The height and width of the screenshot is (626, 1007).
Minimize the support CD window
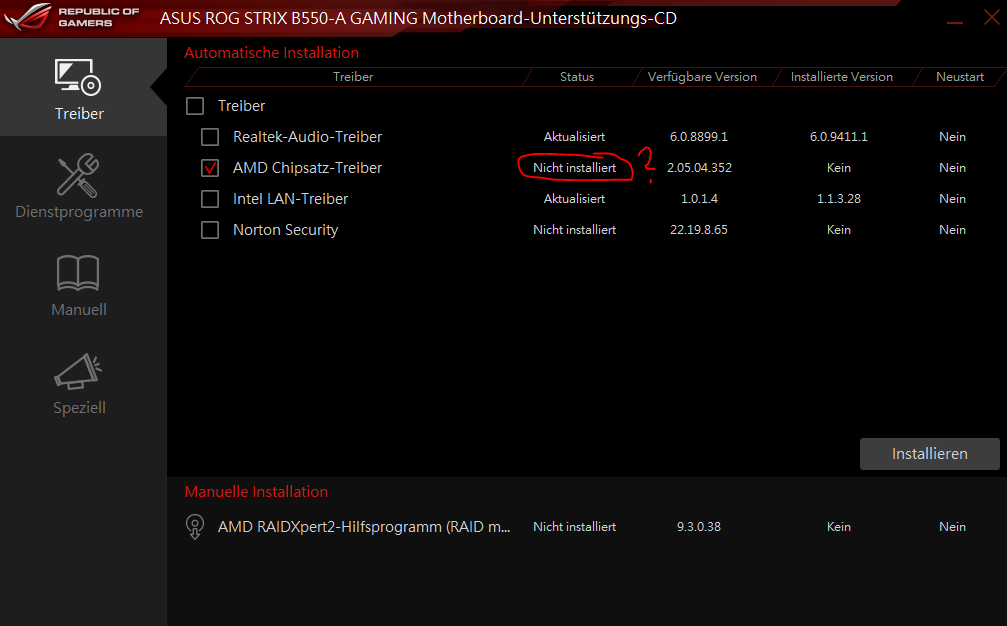tap(955, 22)
